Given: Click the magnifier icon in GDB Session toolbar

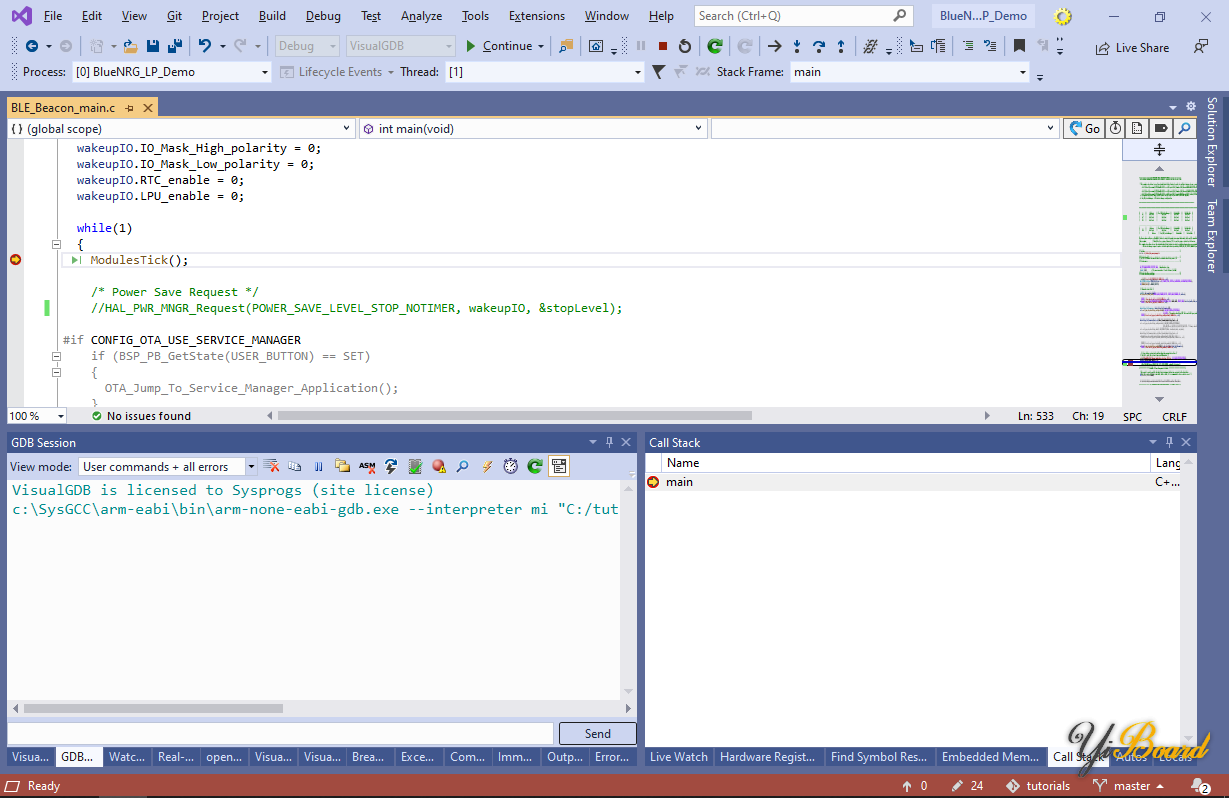Looking at the screenshot, I should pyautogui.click(x=462, y=466).
